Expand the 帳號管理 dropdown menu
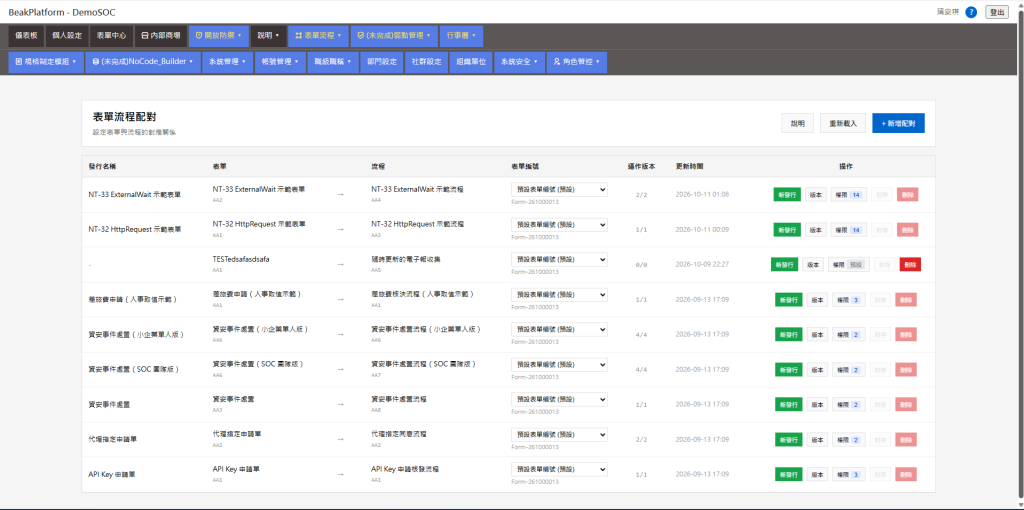Image resolution: width=1024 pixels, height=510 pixels. pos(280,62)
